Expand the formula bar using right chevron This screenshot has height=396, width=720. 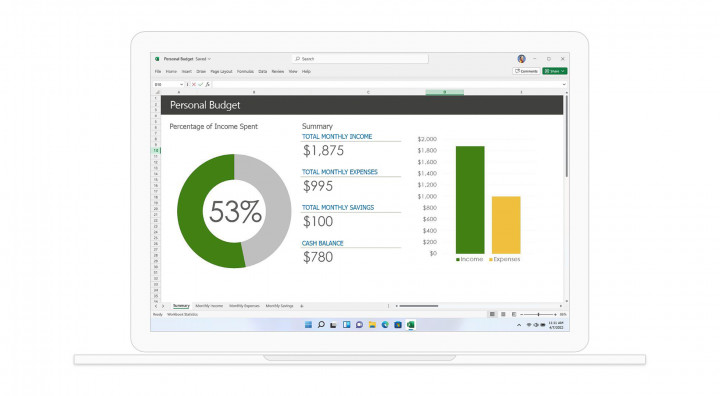click(x=564, y=85)
